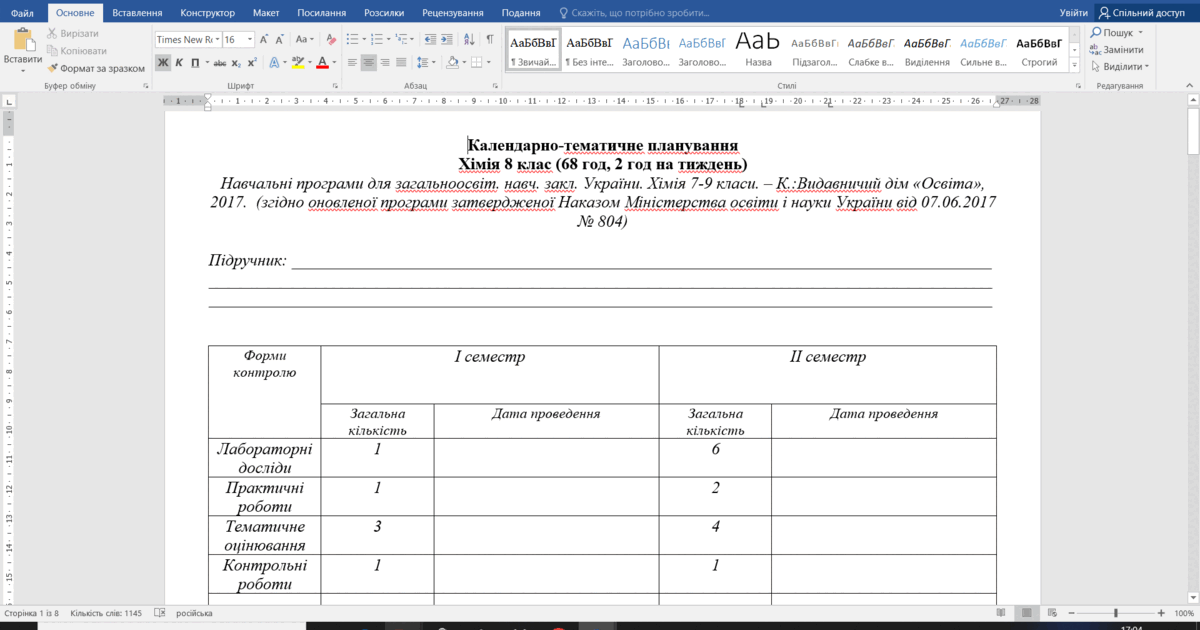Expand the styles gallery more button
This screenshot has height=630, width=1200.
(x=1076, y=65)
